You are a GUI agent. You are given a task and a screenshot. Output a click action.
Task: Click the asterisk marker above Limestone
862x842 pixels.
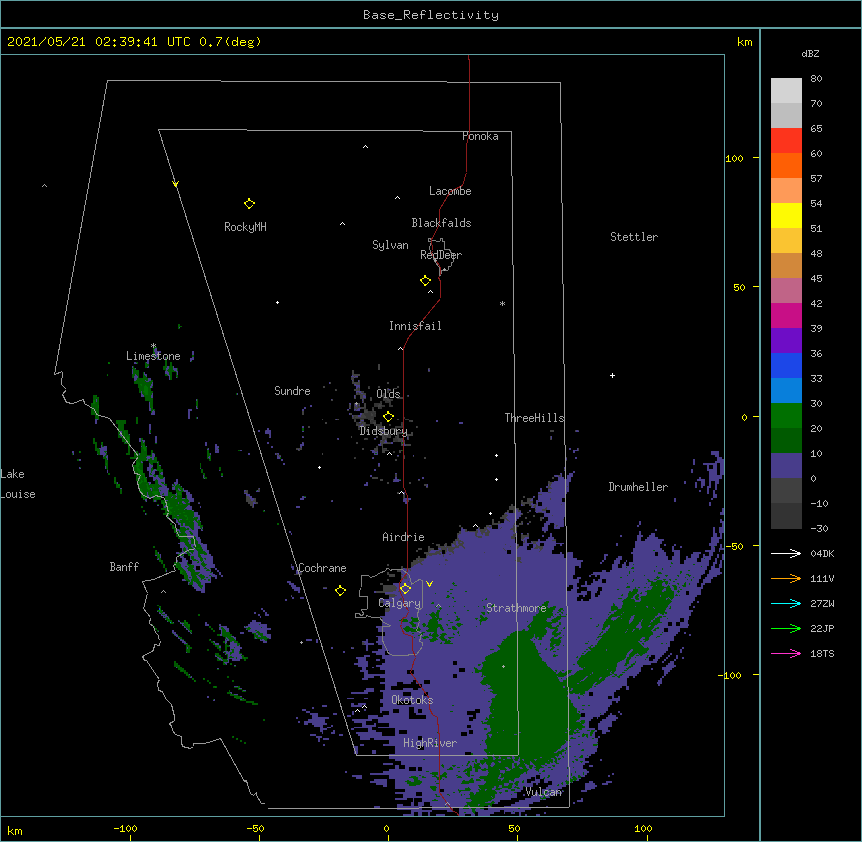pyautogui.click(x=153, y=346)
